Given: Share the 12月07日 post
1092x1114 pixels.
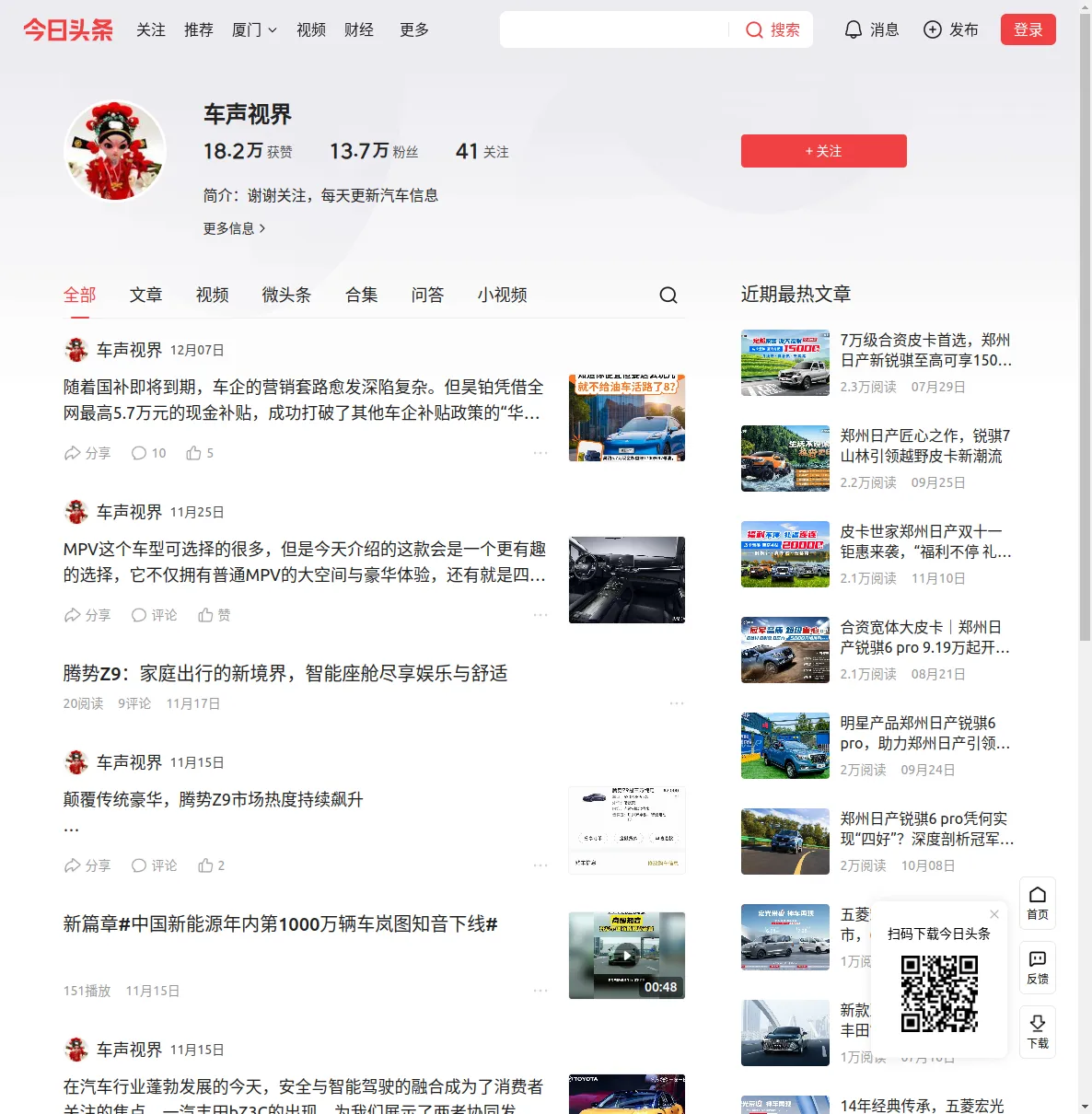Looking at the screenshot, I should 87,453.
